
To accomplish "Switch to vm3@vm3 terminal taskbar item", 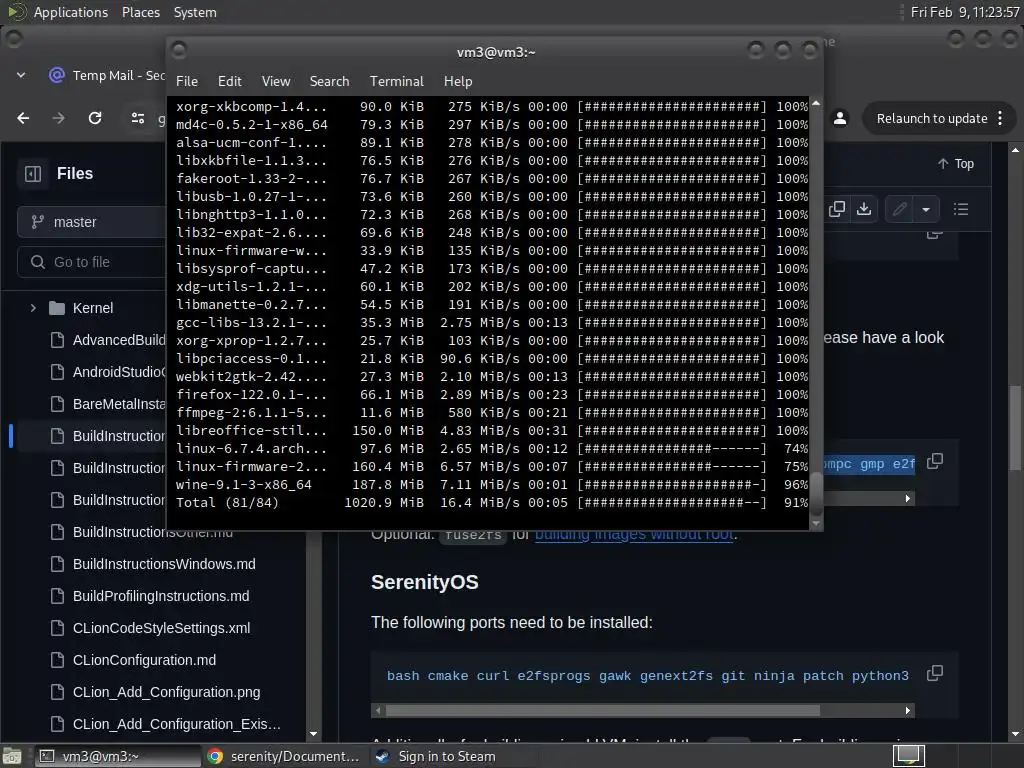I will 118,756.
